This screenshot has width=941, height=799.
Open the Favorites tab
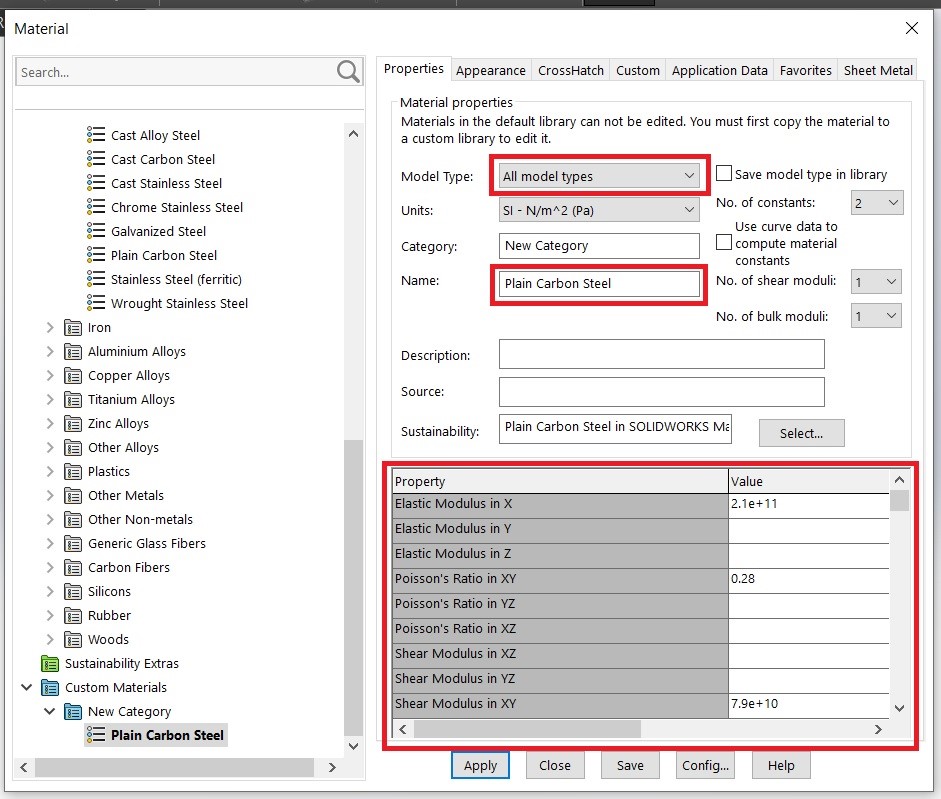[x=805, y=70]
